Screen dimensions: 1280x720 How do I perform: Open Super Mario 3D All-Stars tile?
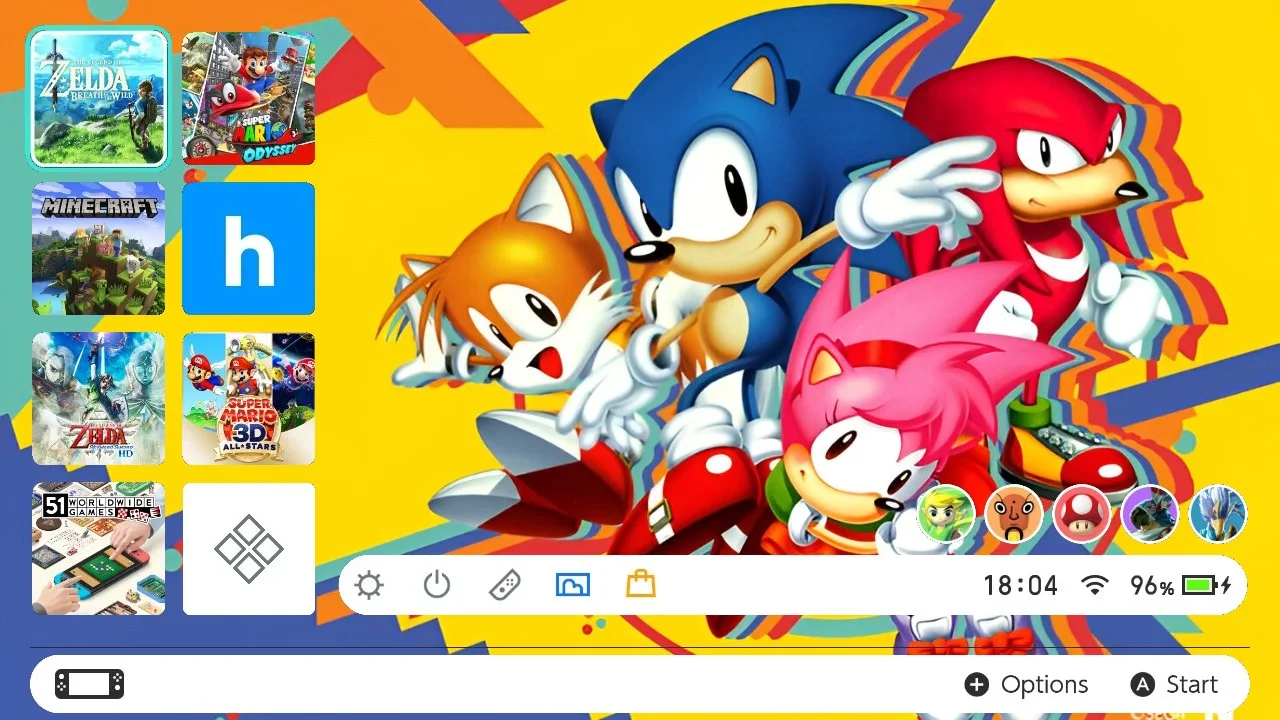tap(249, 398)
